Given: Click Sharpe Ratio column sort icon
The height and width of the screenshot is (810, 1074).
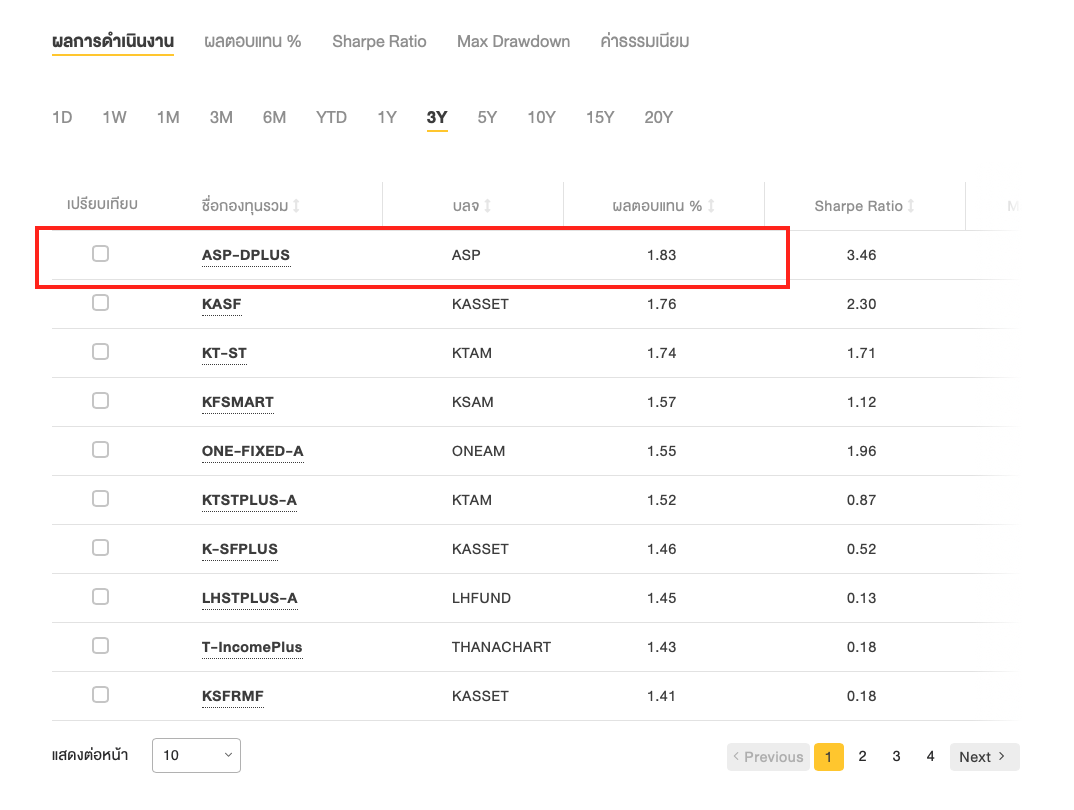Looking at the screenshot, I should pos(911,206).
